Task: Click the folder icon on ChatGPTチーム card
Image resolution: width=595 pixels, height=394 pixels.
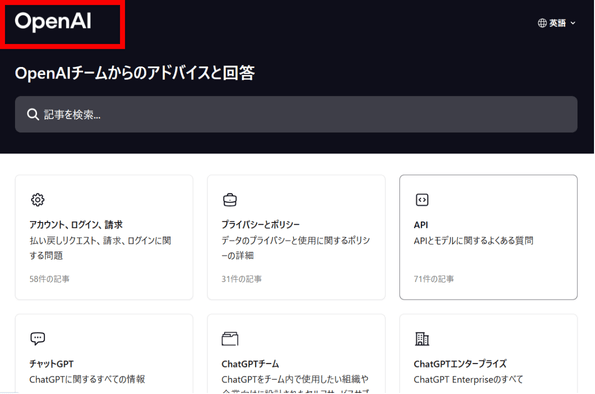Action: tap(230, 339)
